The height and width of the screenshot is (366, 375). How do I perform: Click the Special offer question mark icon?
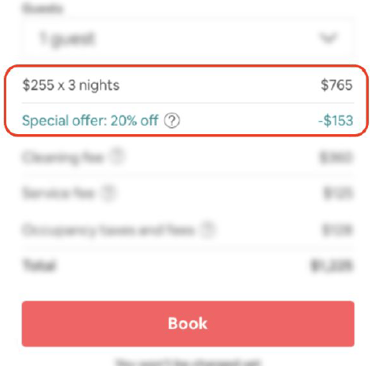(172, 121)
